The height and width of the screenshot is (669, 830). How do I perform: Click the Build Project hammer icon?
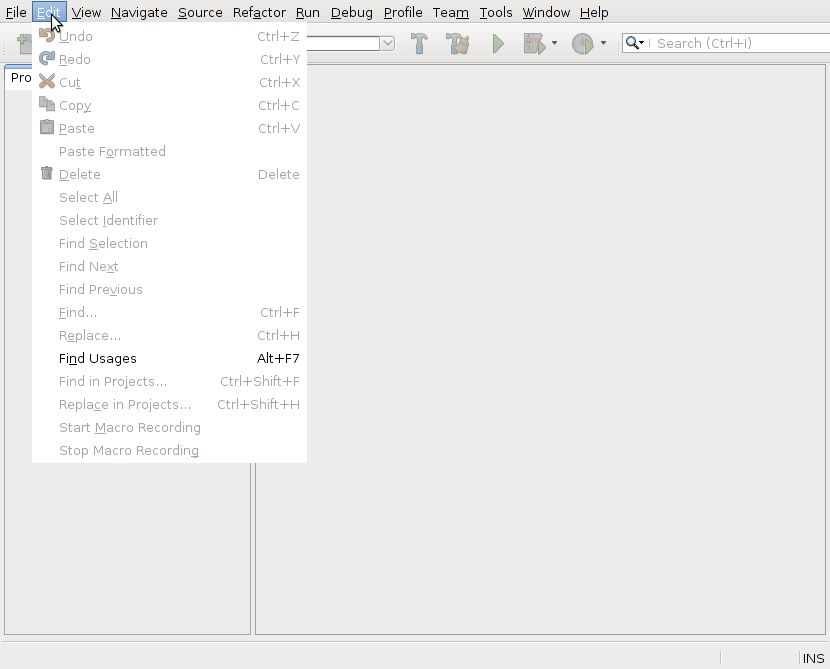[x=419, y=43]
